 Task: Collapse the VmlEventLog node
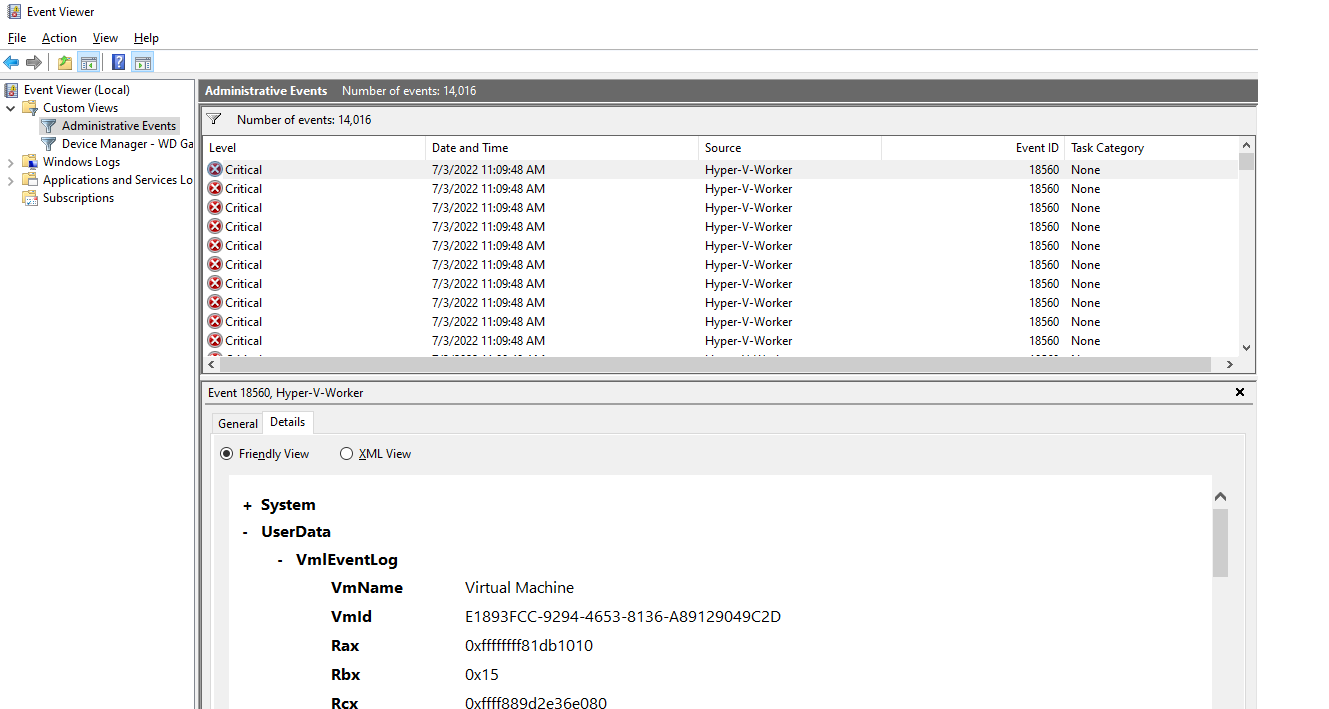tap(280, 560)
